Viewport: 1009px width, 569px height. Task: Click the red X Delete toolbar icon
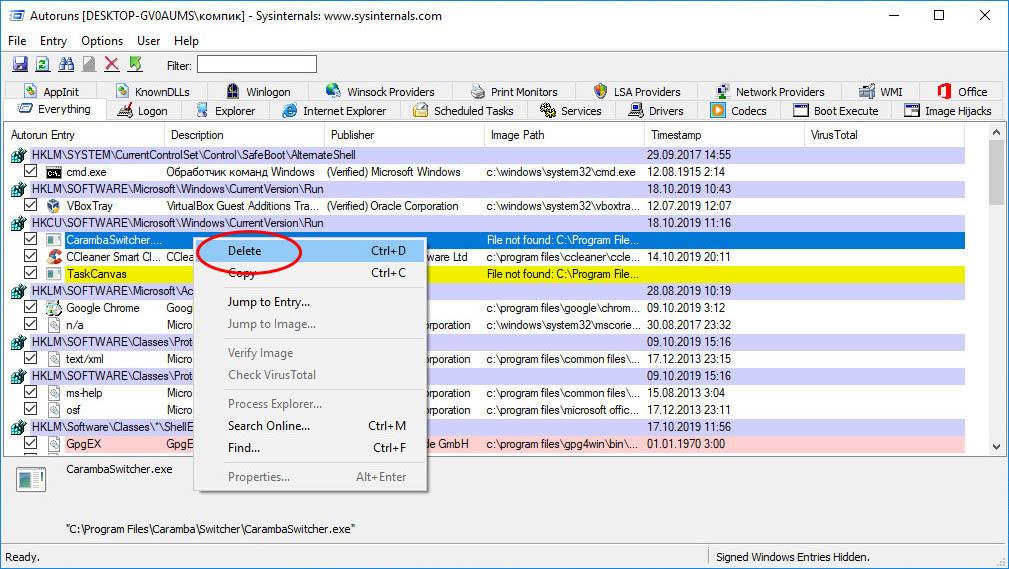coord(111,64)
